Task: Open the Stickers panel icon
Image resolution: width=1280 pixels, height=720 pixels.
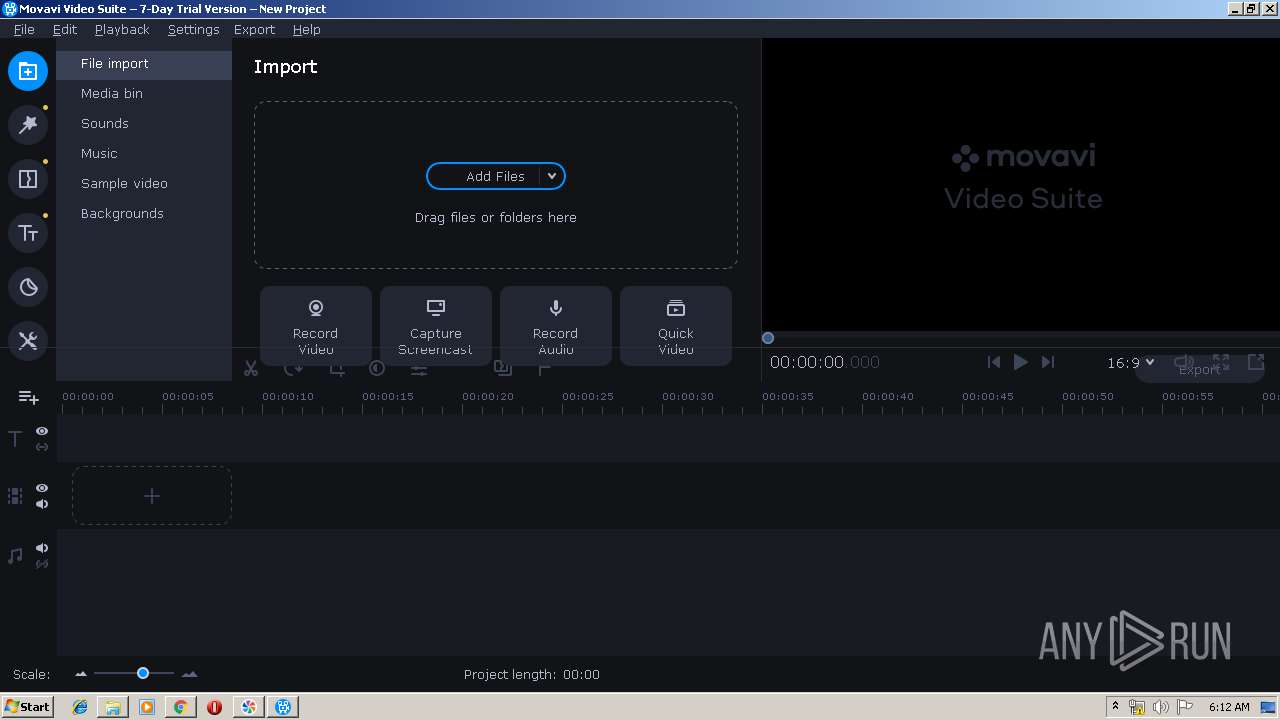Action: point(28,287)
